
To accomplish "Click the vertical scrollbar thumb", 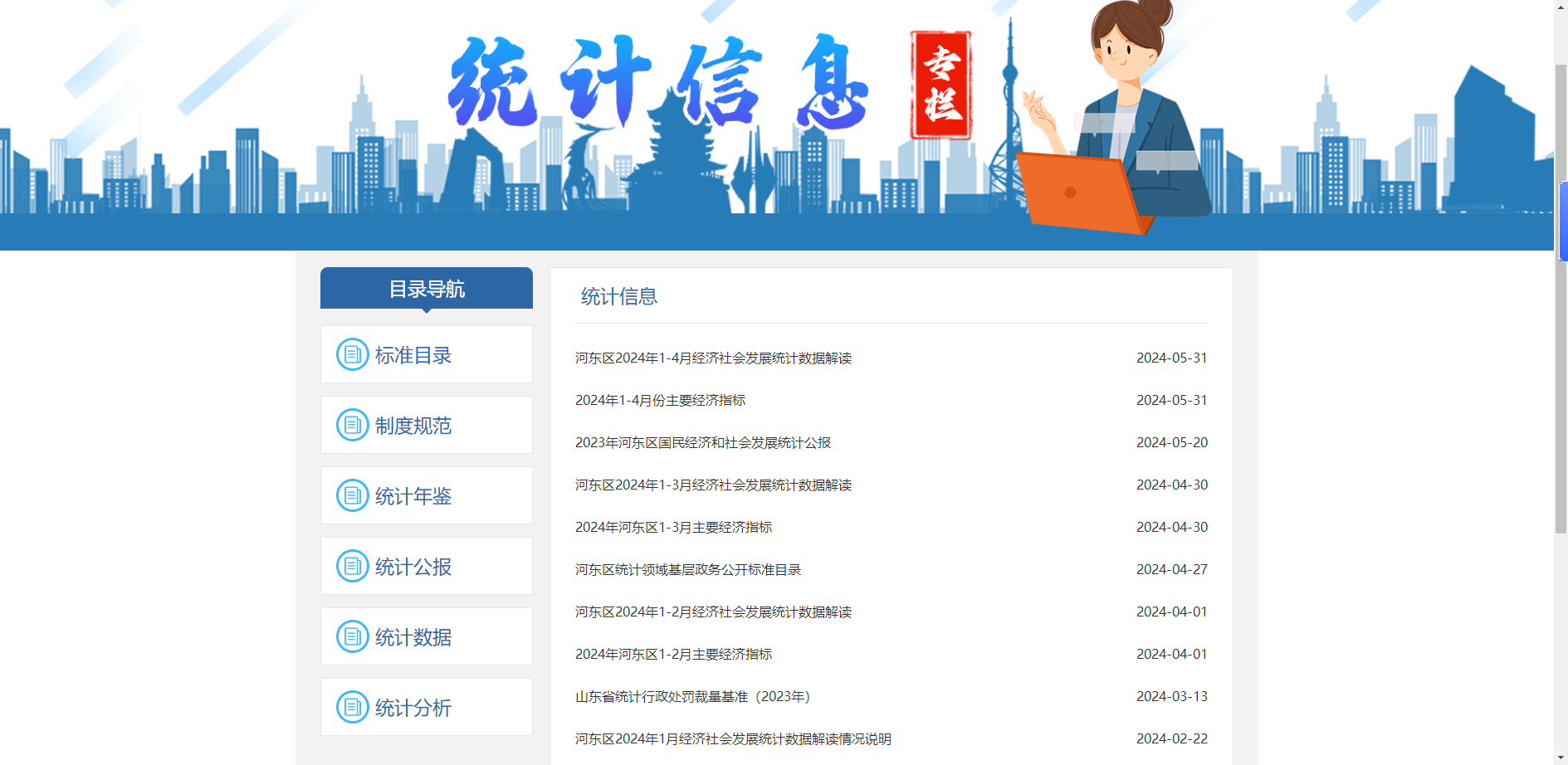I will click(x=1561, y=299).
